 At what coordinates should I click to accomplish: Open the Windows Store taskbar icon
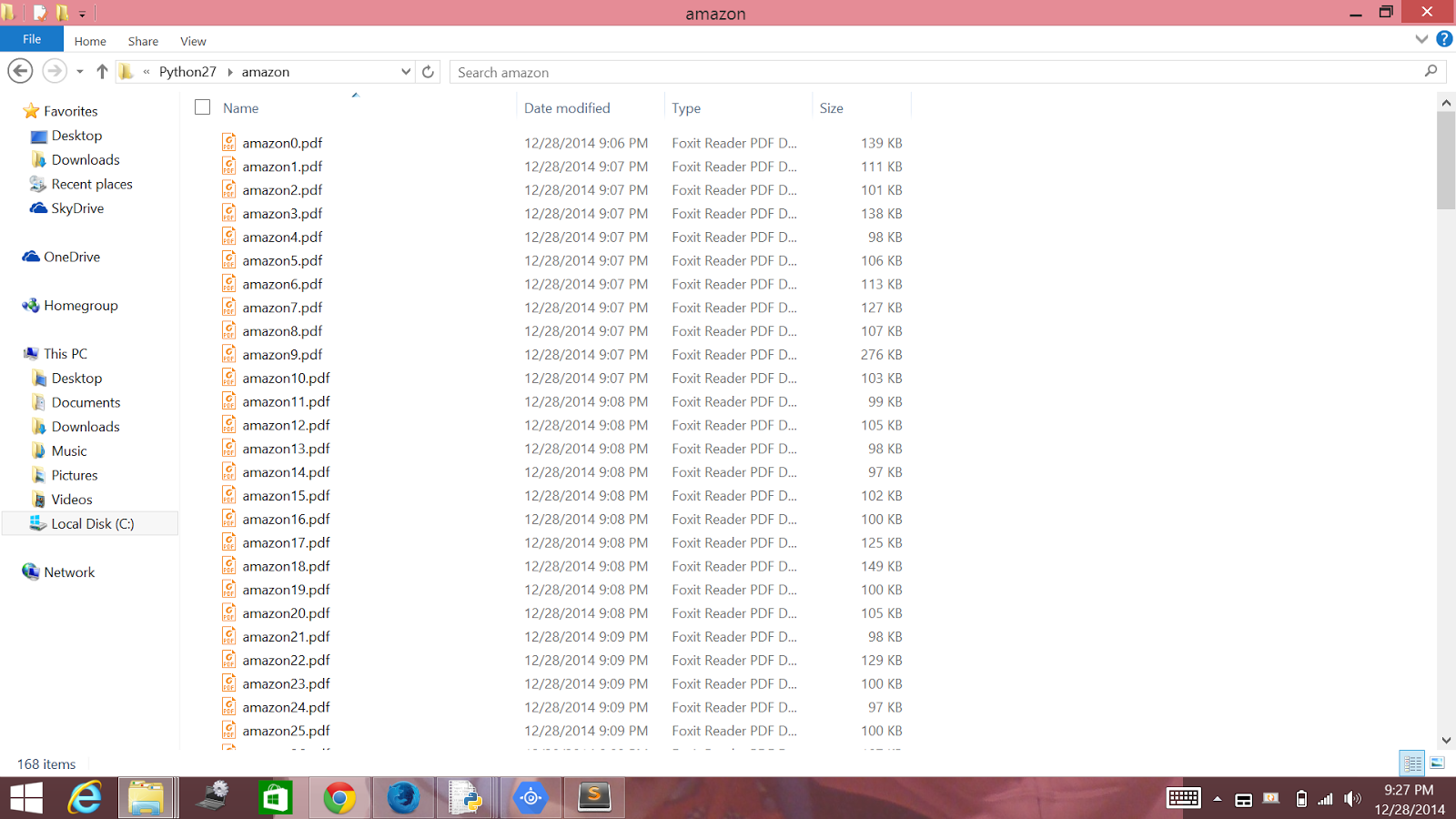click(275, 798)
